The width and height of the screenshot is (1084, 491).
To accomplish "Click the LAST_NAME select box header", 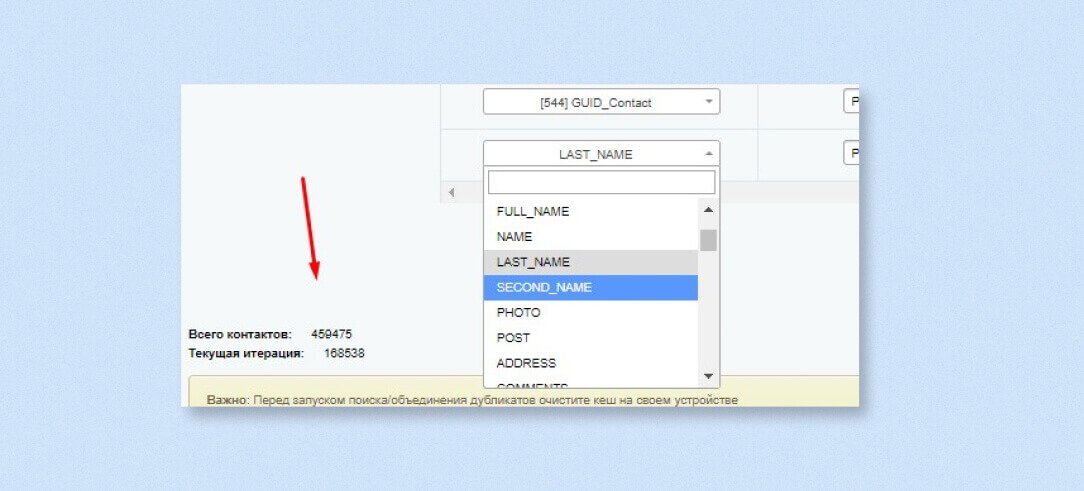I will pos(601,154).
